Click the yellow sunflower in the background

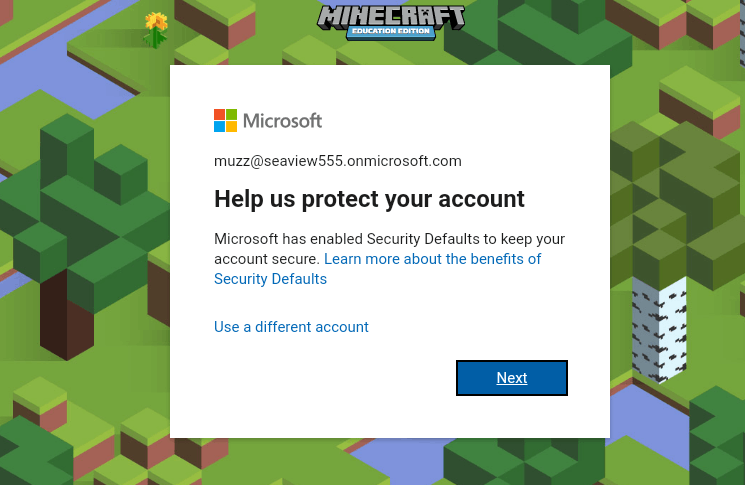point(156,22)
